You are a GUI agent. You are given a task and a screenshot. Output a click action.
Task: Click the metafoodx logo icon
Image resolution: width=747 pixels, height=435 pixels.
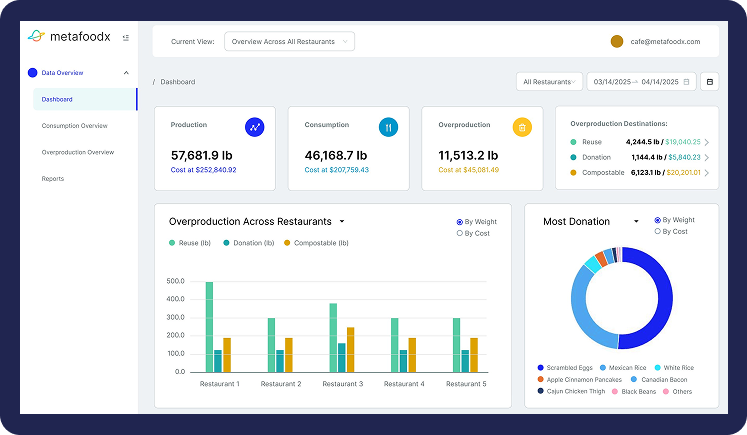point(36,36)
